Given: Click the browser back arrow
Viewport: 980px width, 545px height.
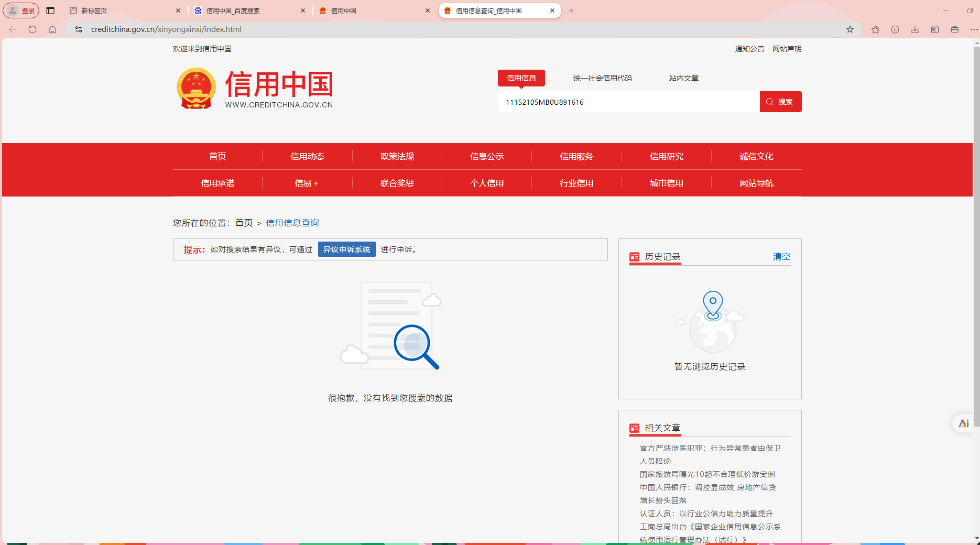Looking at the screenshot, I should (12, 29).
